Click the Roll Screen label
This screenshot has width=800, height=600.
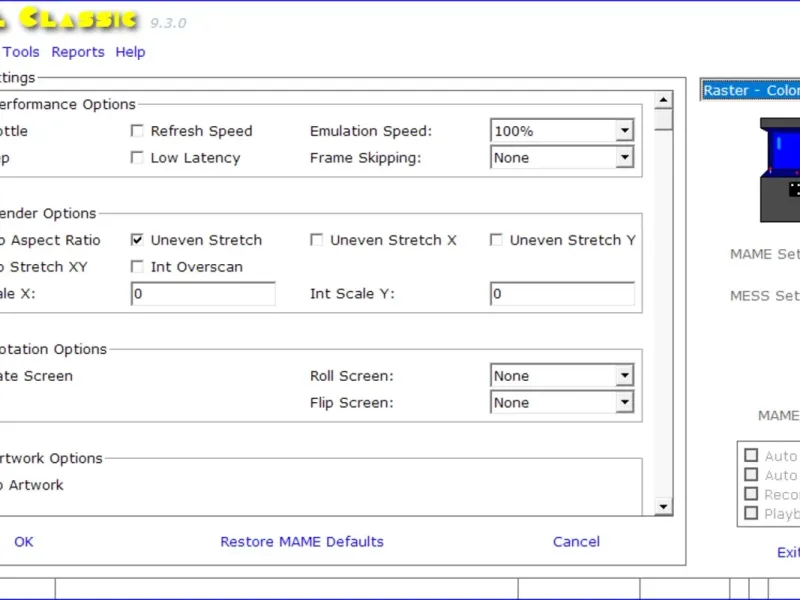[x=352, y=376]
